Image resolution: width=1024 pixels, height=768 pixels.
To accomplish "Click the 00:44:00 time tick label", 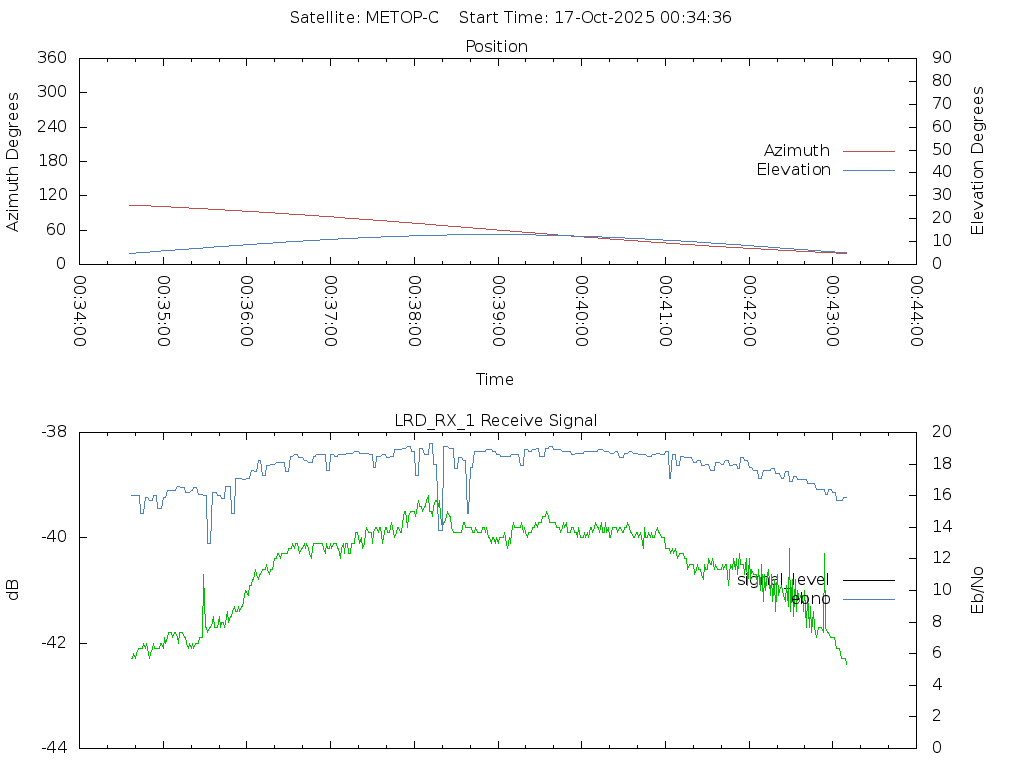I will tap(915, 312).
